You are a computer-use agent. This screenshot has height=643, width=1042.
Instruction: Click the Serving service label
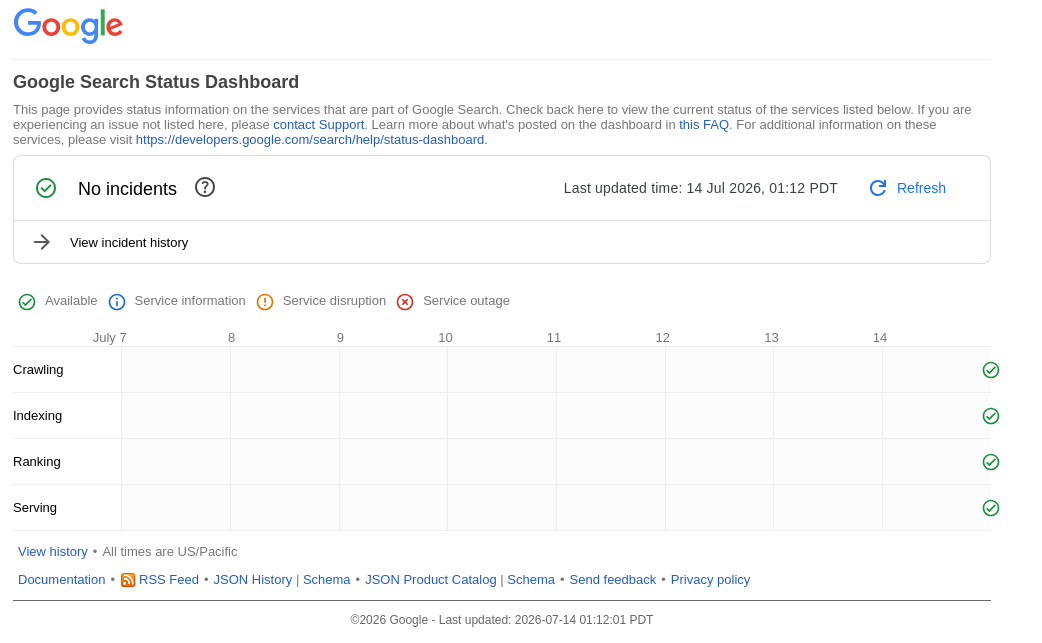coord(35,507)
